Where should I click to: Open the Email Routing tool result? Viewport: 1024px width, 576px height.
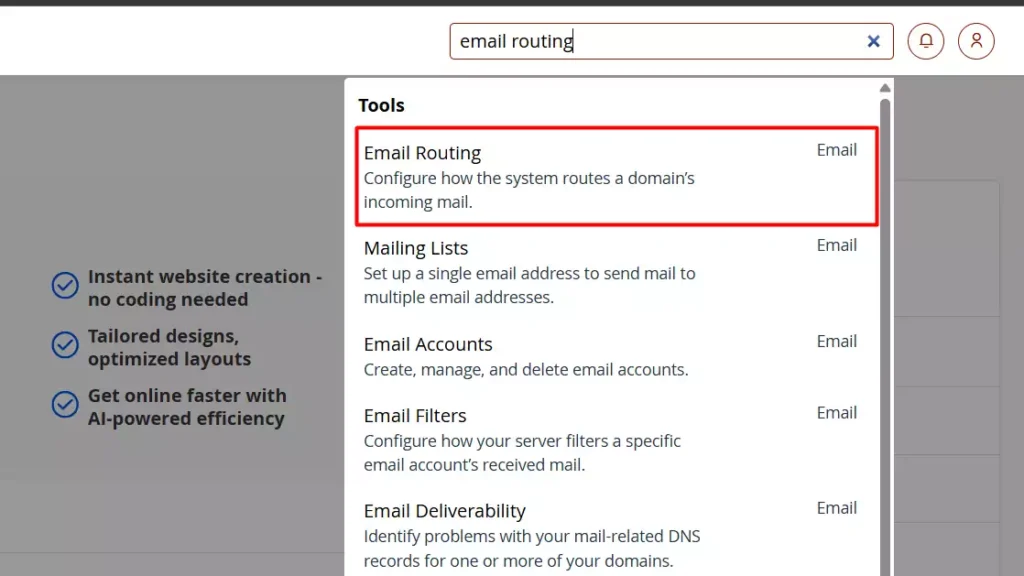[x=616, y=176]
